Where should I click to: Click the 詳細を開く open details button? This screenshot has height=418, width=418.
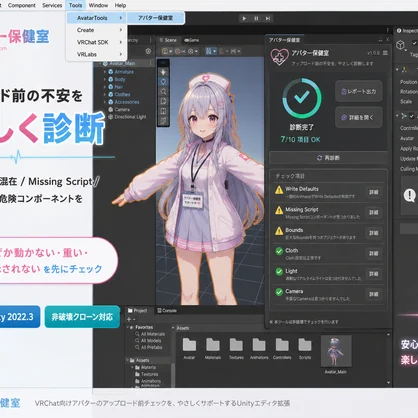pyautogui.click(x=359, y=117)
